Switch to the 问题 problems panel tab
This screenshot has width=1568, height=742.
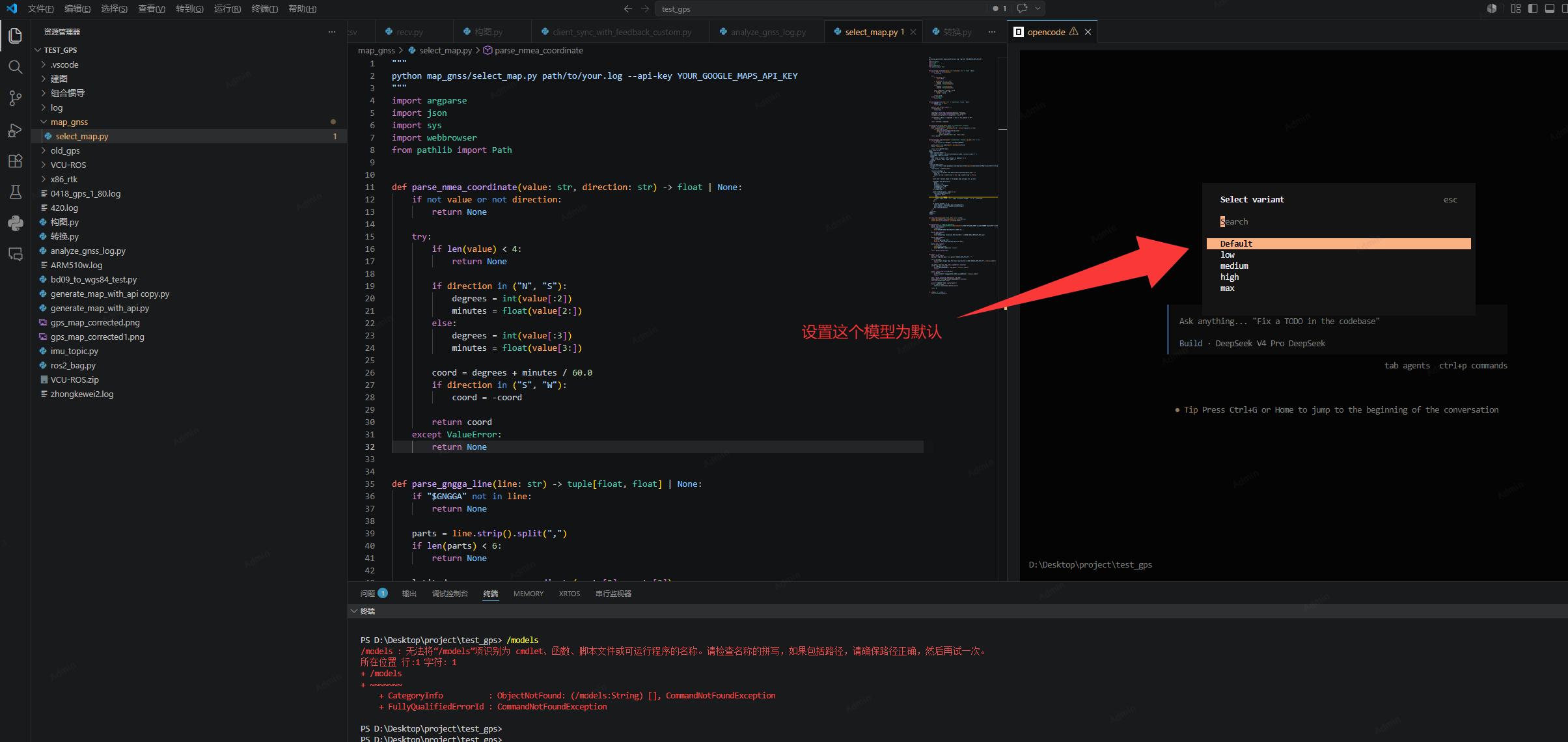[x=374, y=594]
